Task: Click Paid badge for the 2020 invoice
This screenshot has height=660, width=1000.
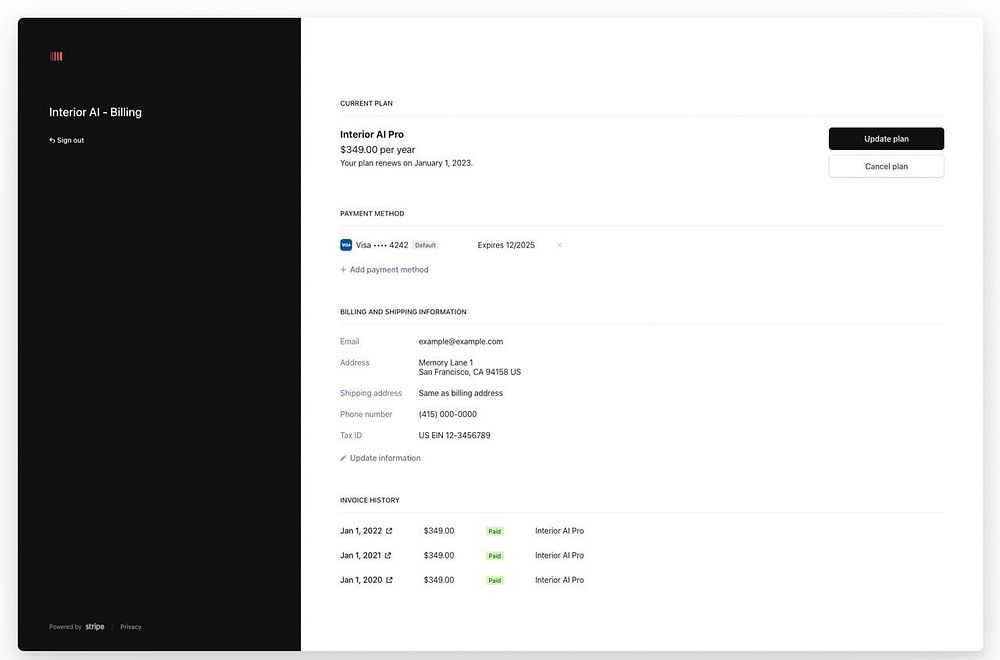Action: click(x=494, y=580)
